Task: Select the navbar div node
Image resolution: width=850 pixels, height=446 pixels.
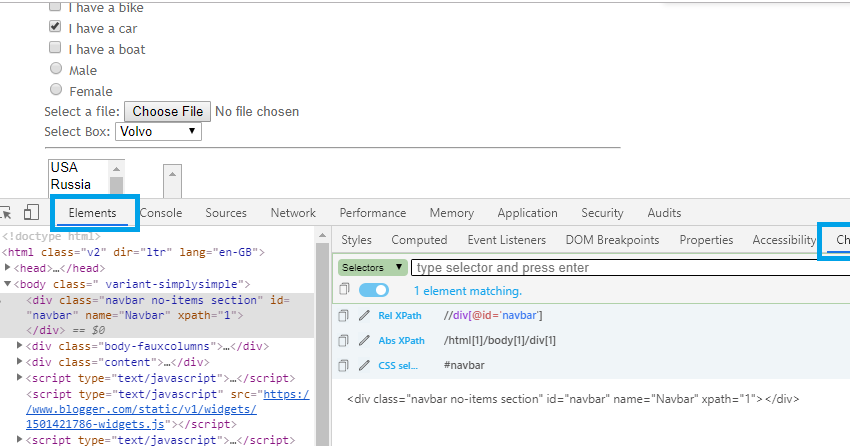Action: (x=157, y=315)
